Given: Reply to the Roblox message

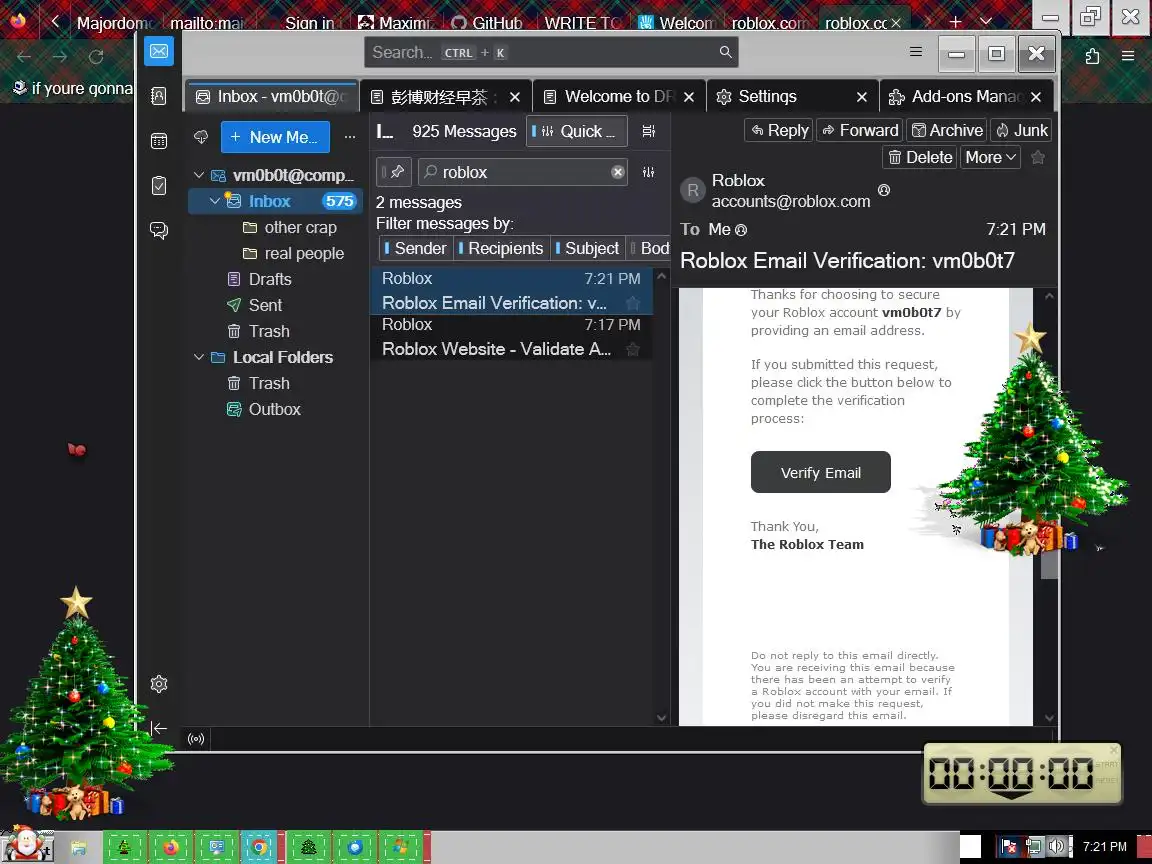Looking at the screenshot, I should [779, 130].
